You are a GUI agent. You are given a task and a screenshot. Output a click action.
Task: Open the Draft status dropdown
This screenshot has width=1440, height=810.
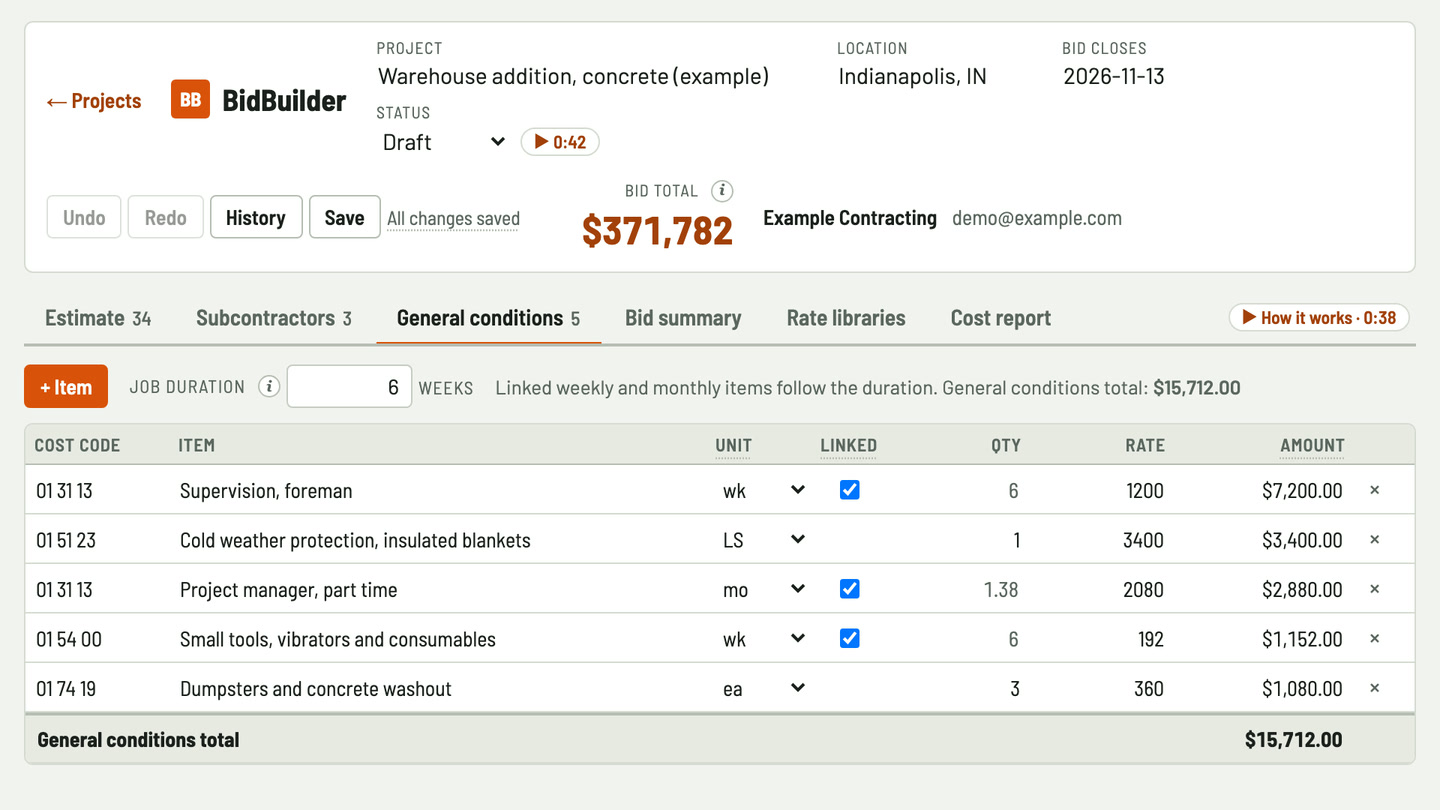443,142
